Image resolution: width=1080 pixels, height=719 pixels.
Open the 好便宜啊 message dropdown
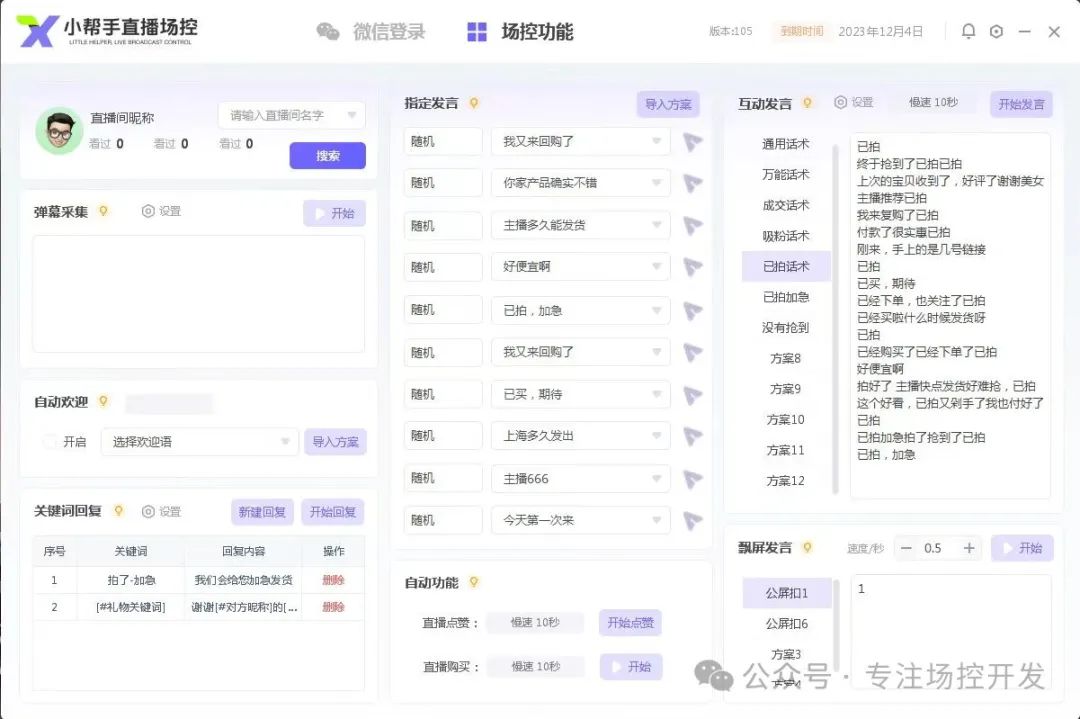click(x=580, y=267)
